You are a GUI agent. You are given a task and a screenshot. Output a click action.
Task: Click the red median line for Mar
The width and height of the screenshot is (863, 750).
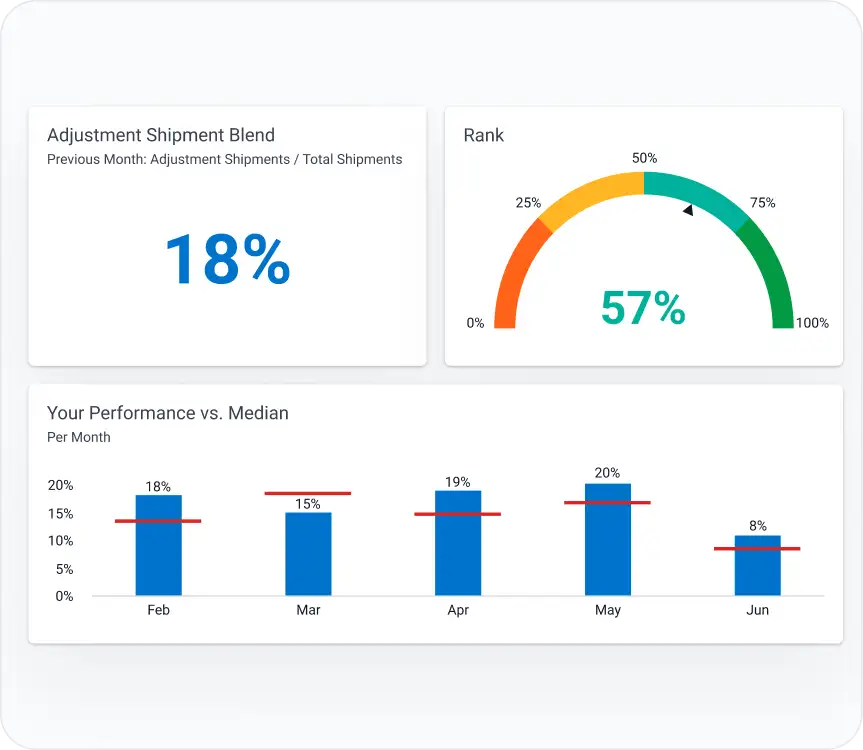point(308,493)
